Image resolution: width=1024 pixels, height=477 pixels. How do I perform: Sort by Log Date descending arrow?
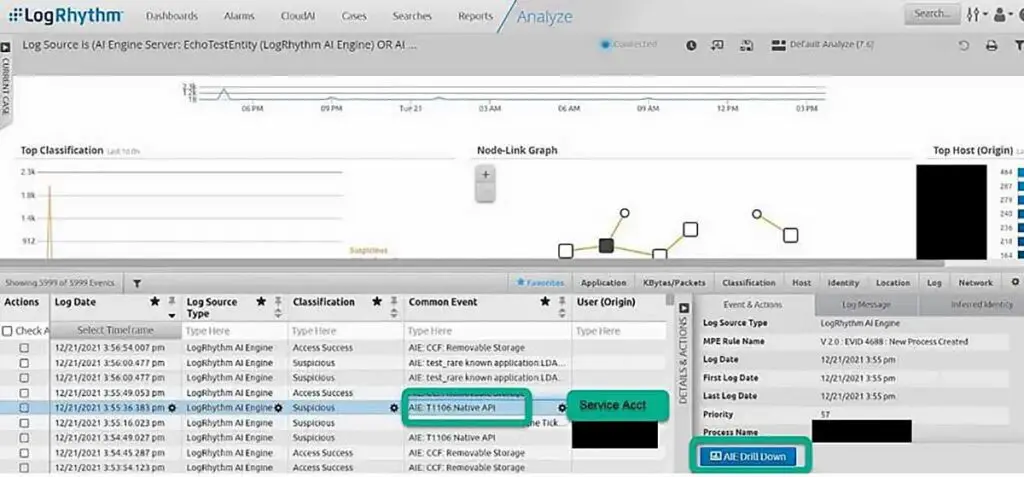point(172,315)
